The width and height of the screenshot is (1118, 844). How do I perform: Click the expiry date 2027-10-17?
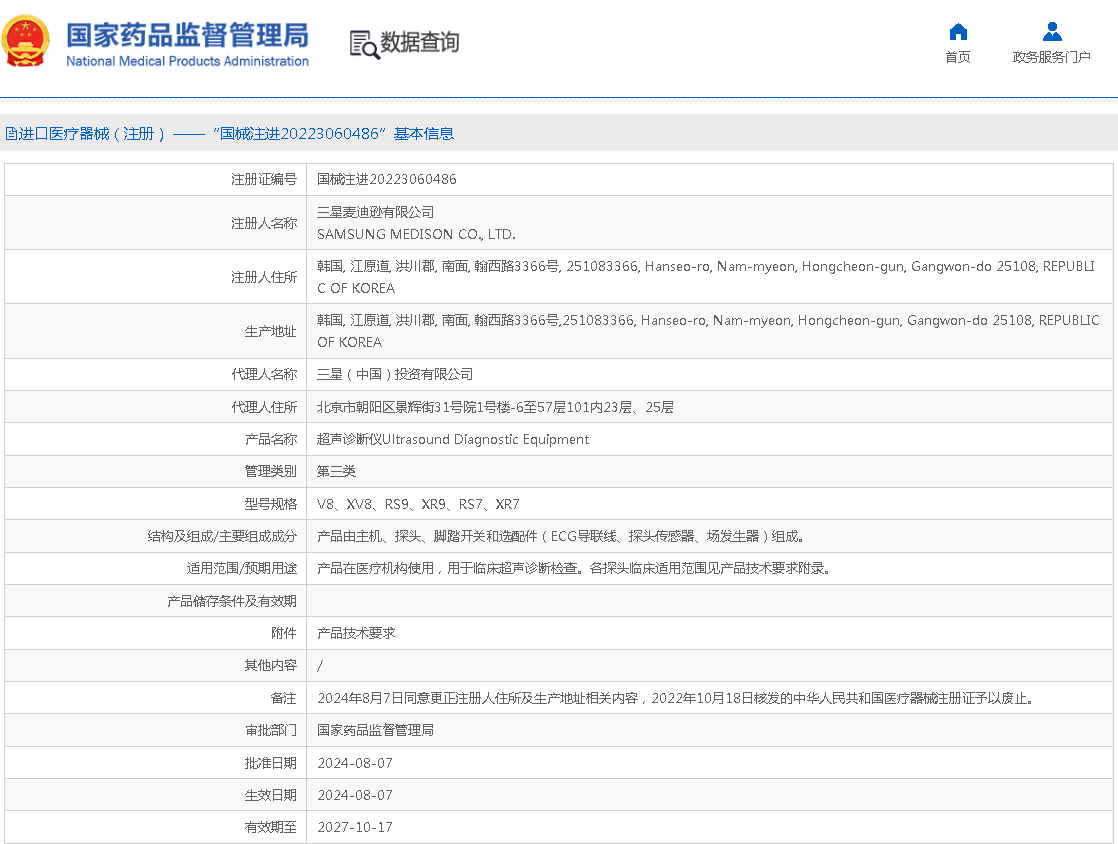pos(355,827)
